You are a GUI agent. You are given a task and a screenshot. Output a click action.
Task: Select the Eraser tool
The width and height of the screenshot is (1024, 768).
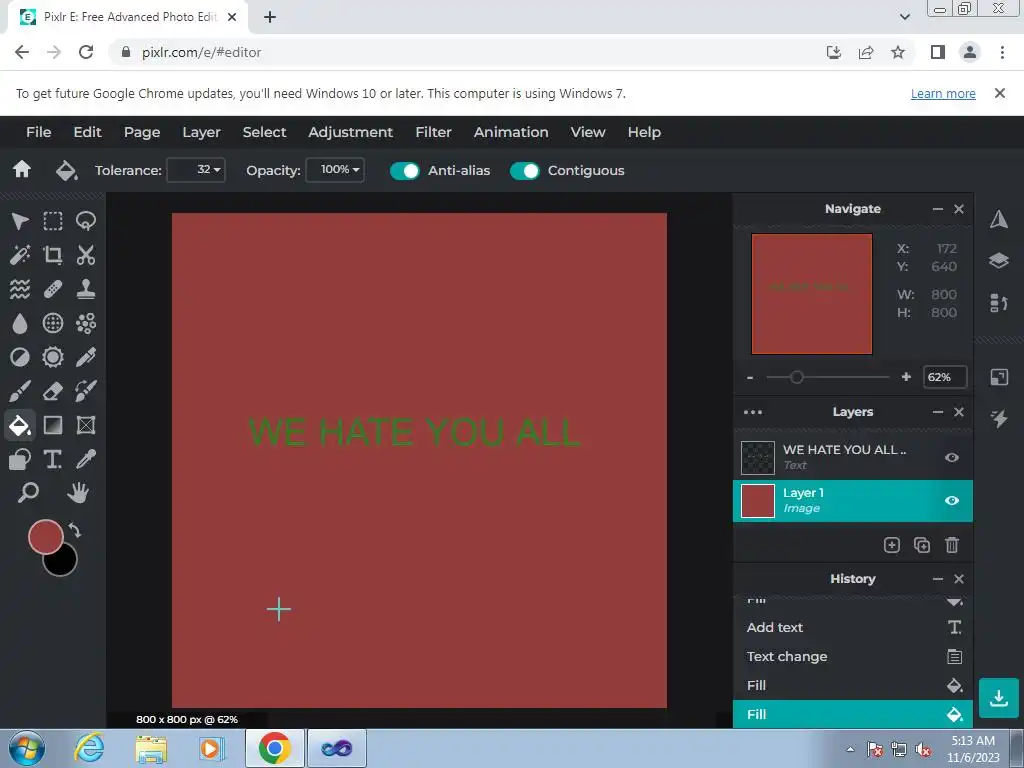coord(53,391)
